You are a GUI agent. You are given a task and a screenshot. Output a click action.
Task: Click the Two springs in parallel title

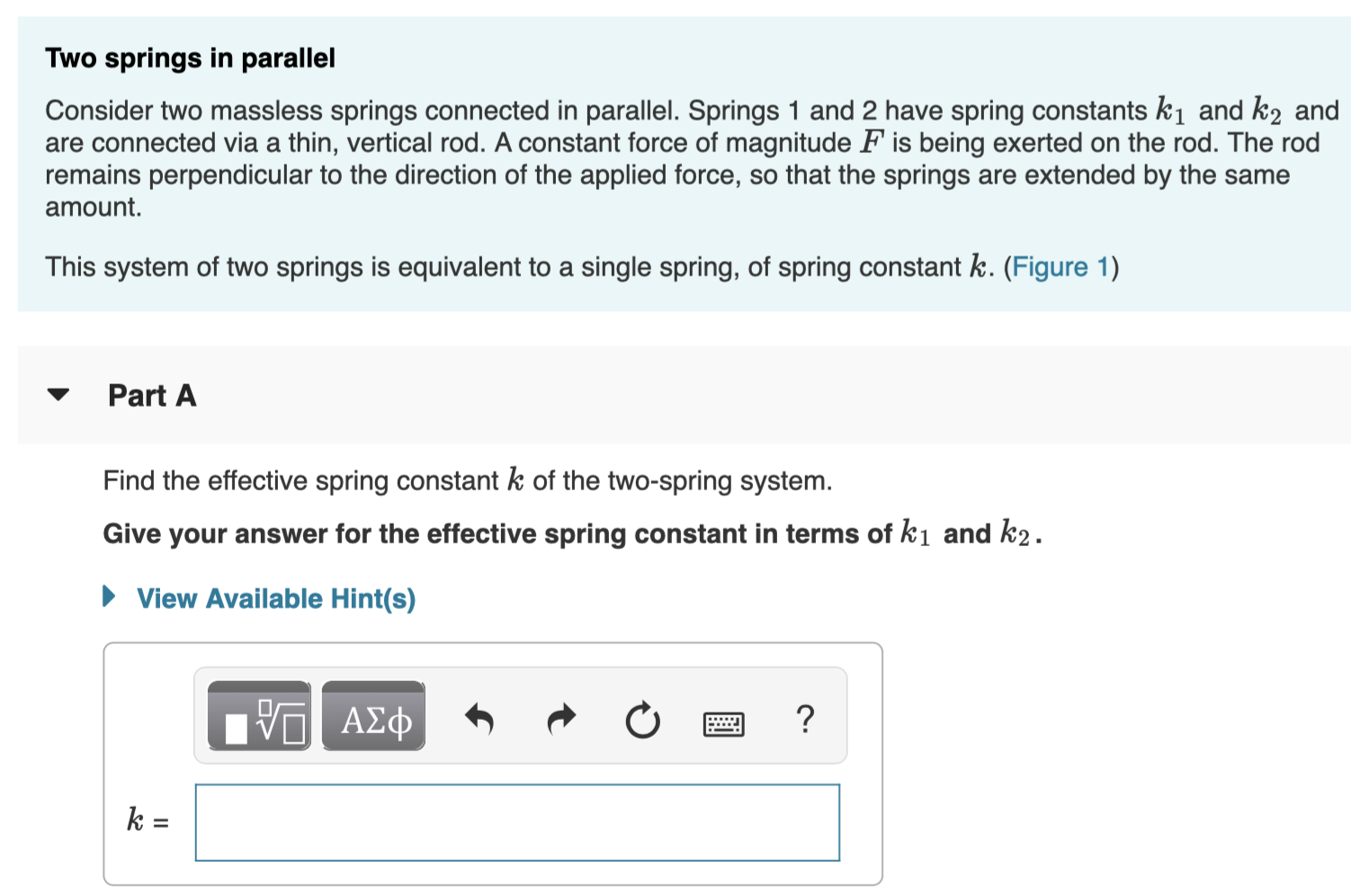point(190,57)
